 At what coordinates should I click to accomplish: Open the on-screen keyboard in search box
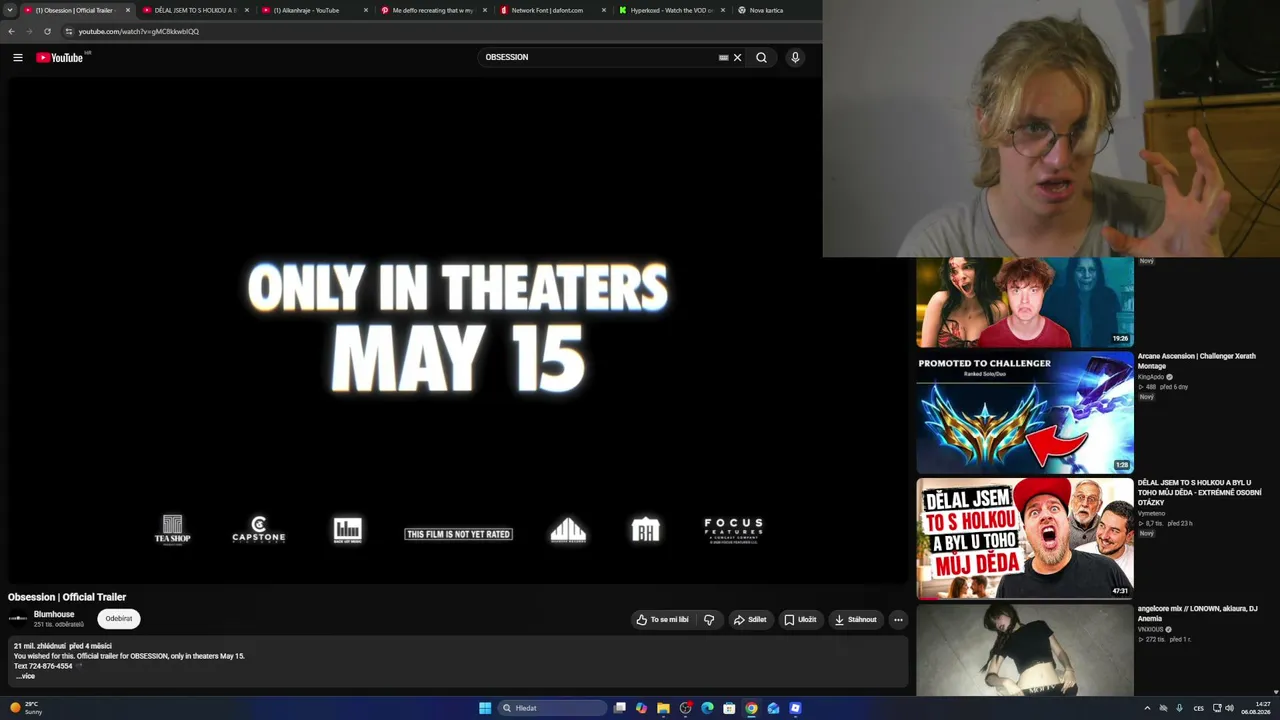point(723,58)
